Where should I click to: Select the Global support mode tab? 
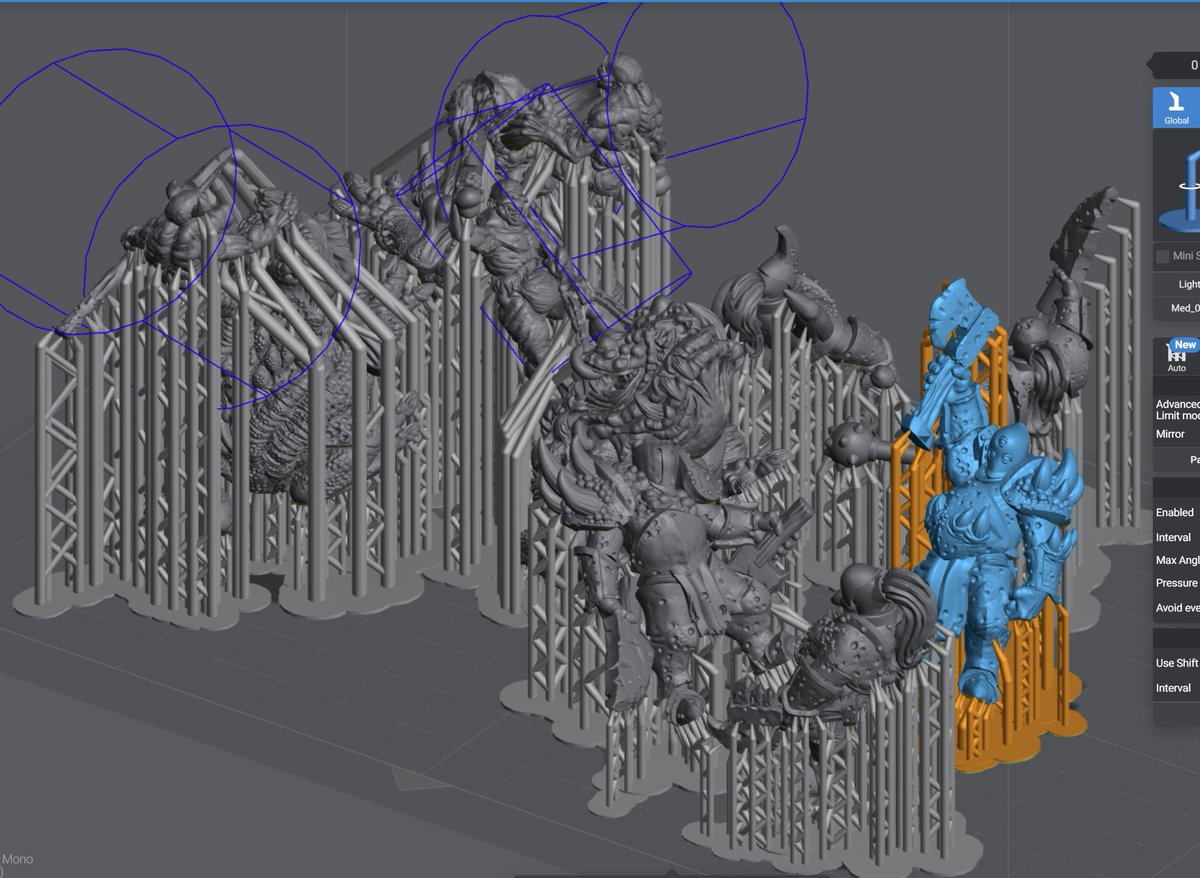(x=1176, y=108)
